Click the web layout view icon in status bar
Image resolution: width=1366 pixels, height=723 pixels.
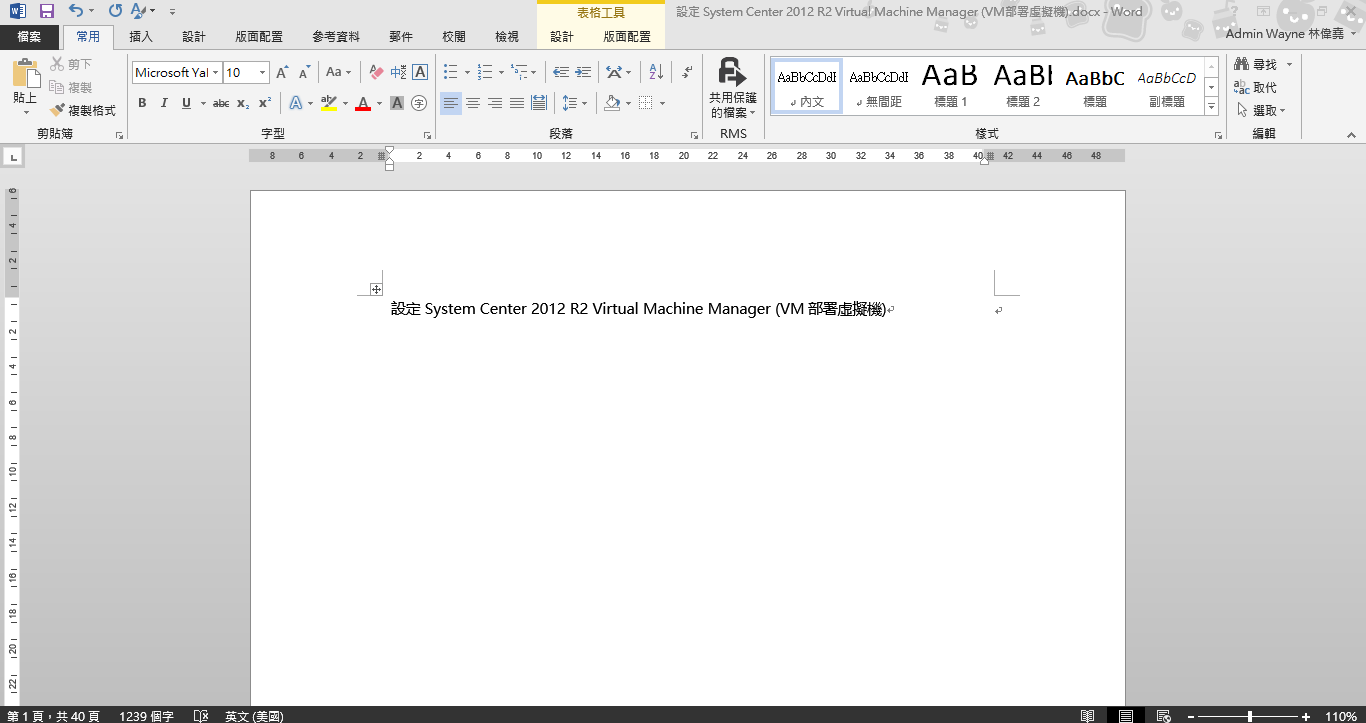1163,716
